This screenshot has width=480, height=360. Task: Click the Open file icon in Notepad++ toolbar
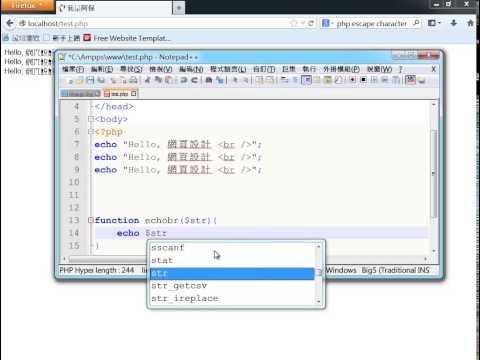(x=80, y=80)
